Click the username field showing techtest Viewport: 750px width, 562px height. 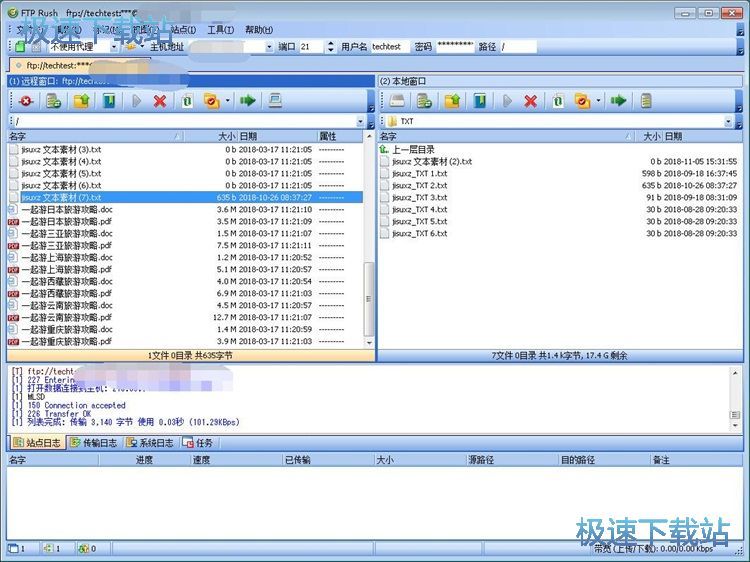[390, 47]
